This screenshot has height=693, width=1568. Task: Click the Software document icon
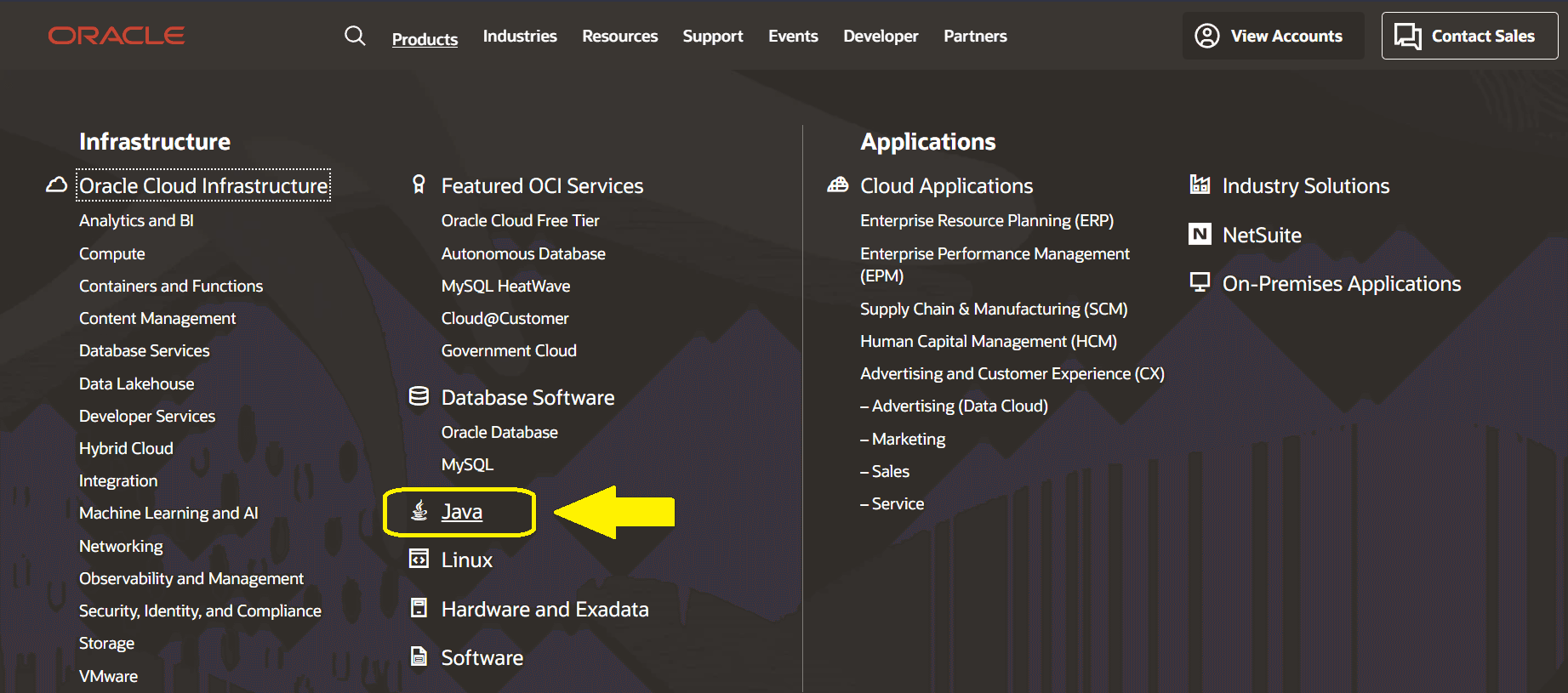pos(419,656)
